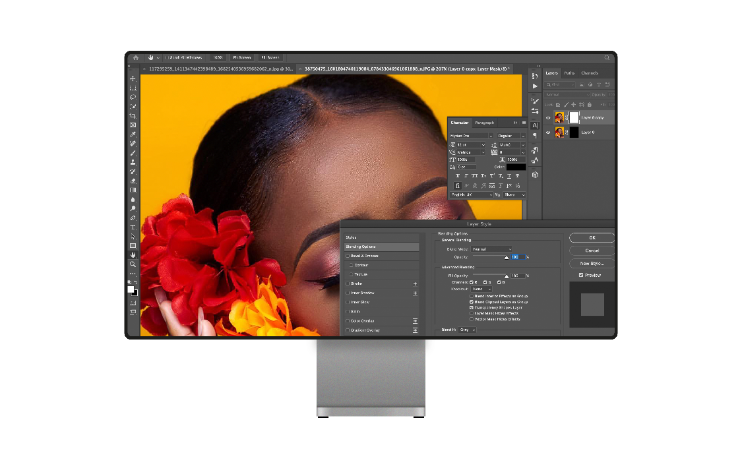Add another Inner Shadow with plus icon

pos(415,293)
